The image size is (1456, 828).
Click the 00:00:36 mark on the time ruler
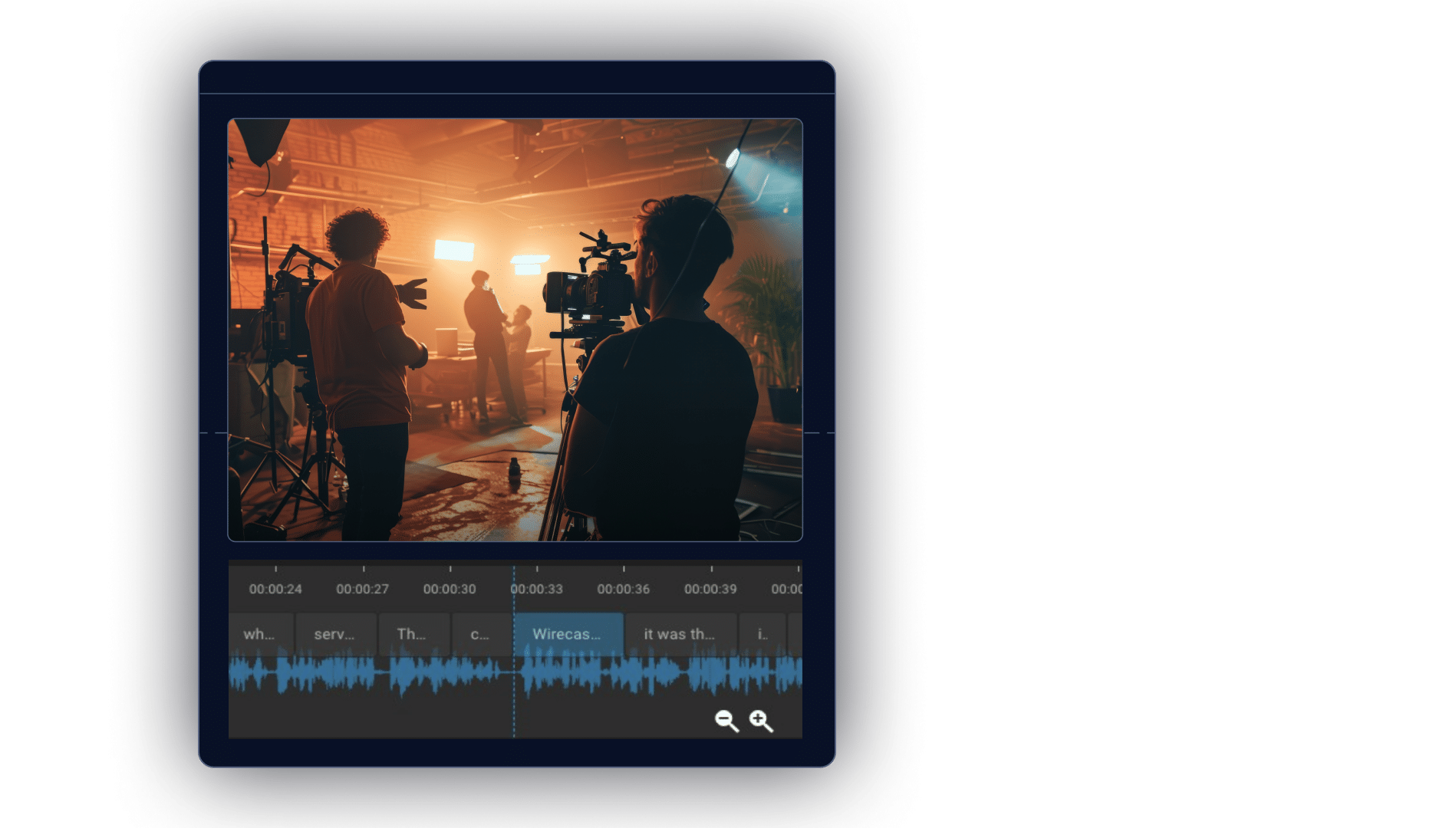coord(625,590)
